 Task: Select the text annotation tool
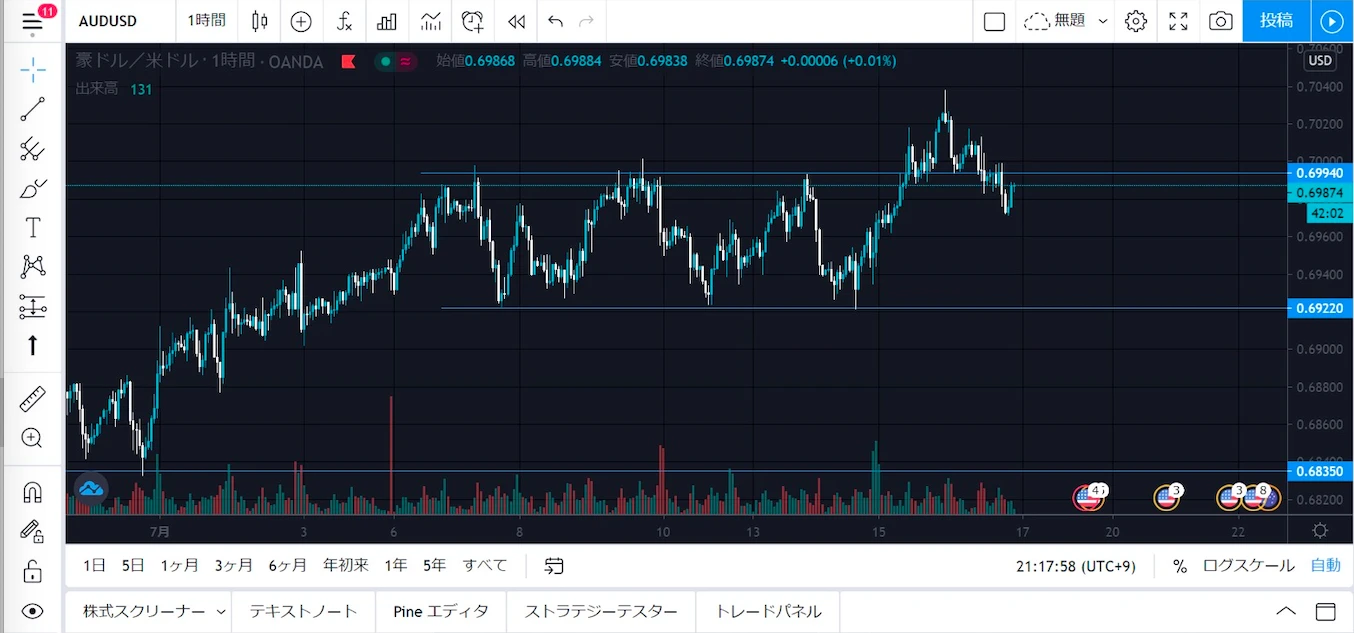32,227
